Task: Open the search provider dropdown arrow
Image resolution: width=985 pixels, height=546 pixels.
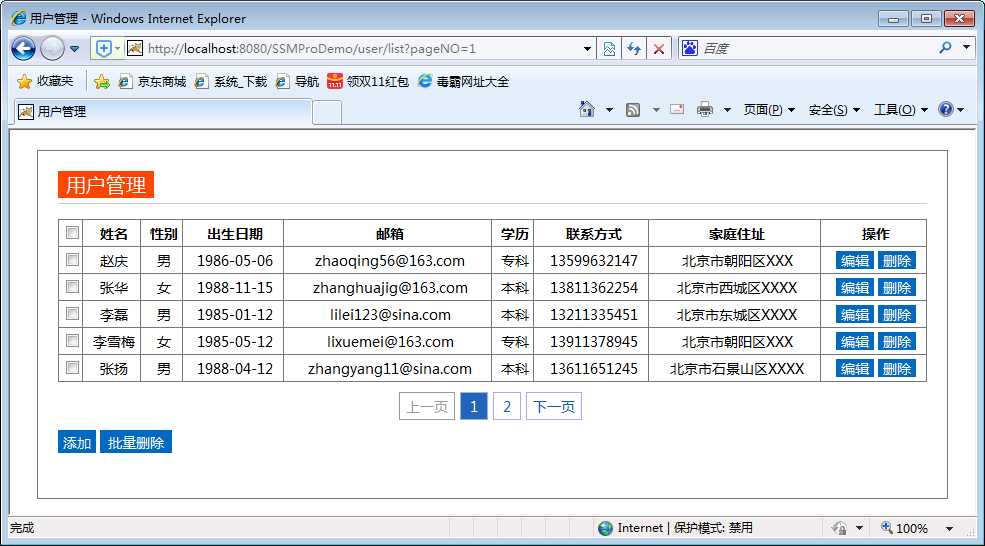Action: click(966, 48)
